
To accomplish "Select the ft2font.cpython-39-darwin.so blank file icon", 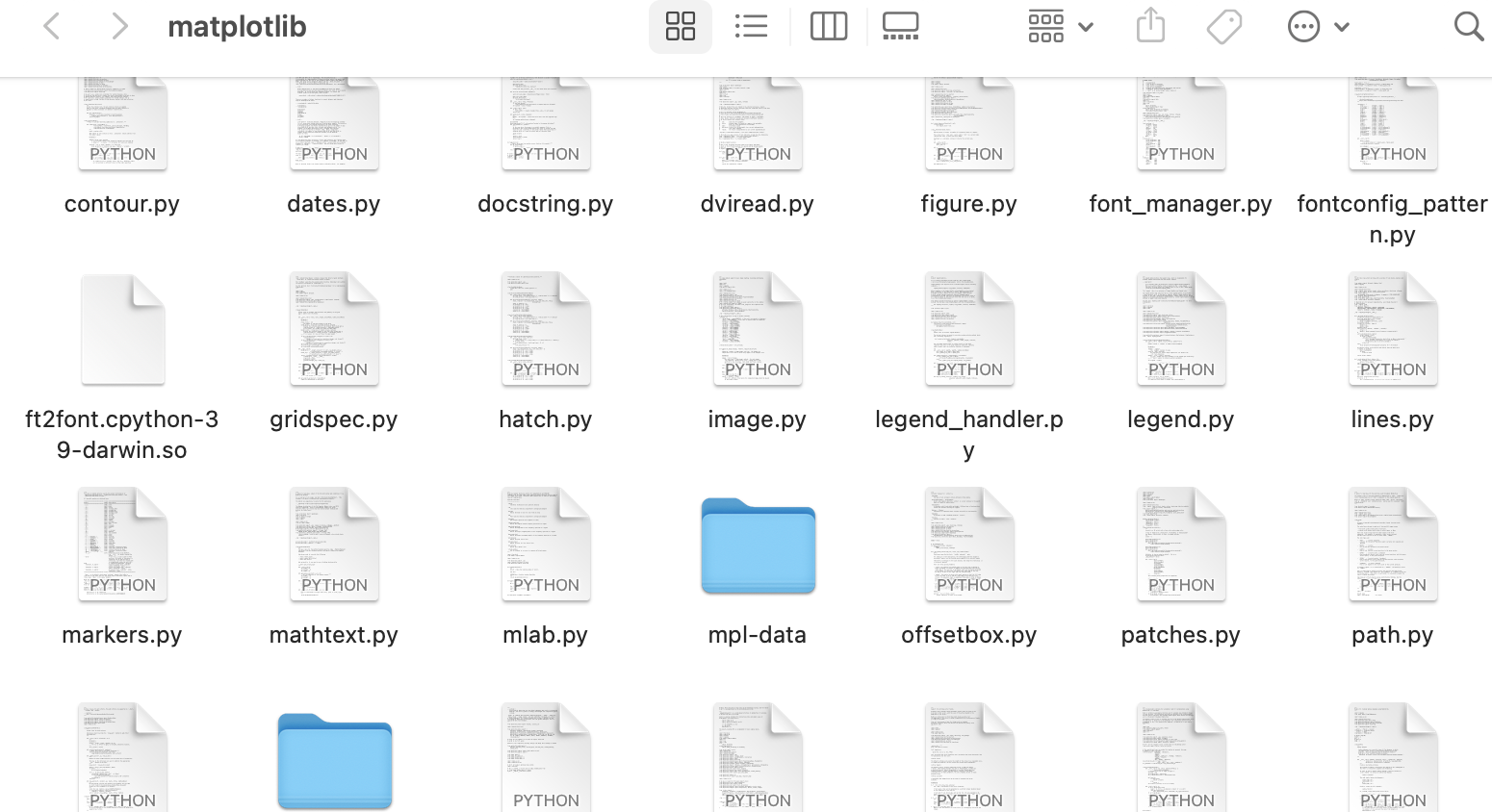I will click(122, 329).
